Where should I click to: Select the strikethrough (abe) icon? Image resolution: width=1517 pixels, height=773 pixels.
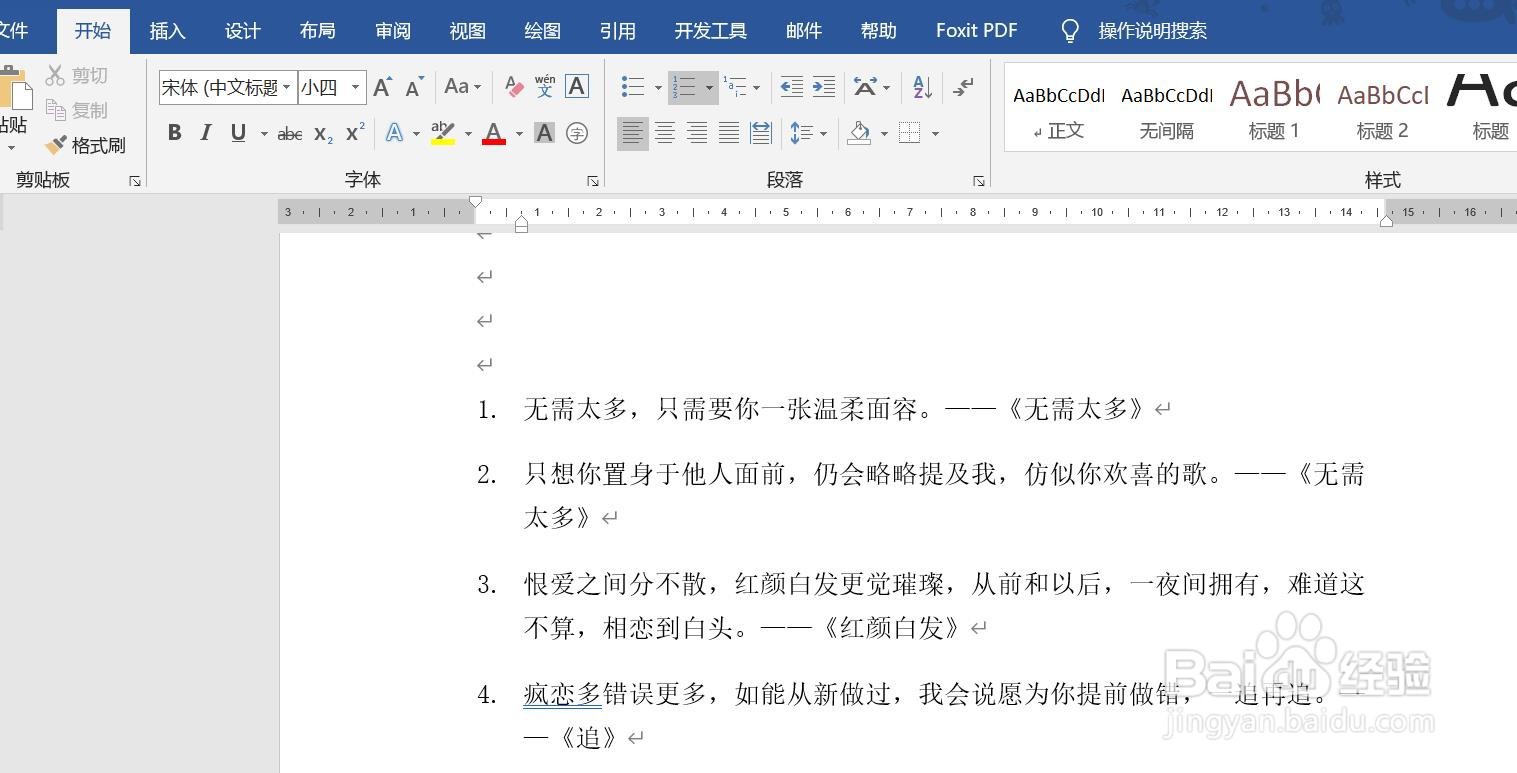[x=288, y=132]
